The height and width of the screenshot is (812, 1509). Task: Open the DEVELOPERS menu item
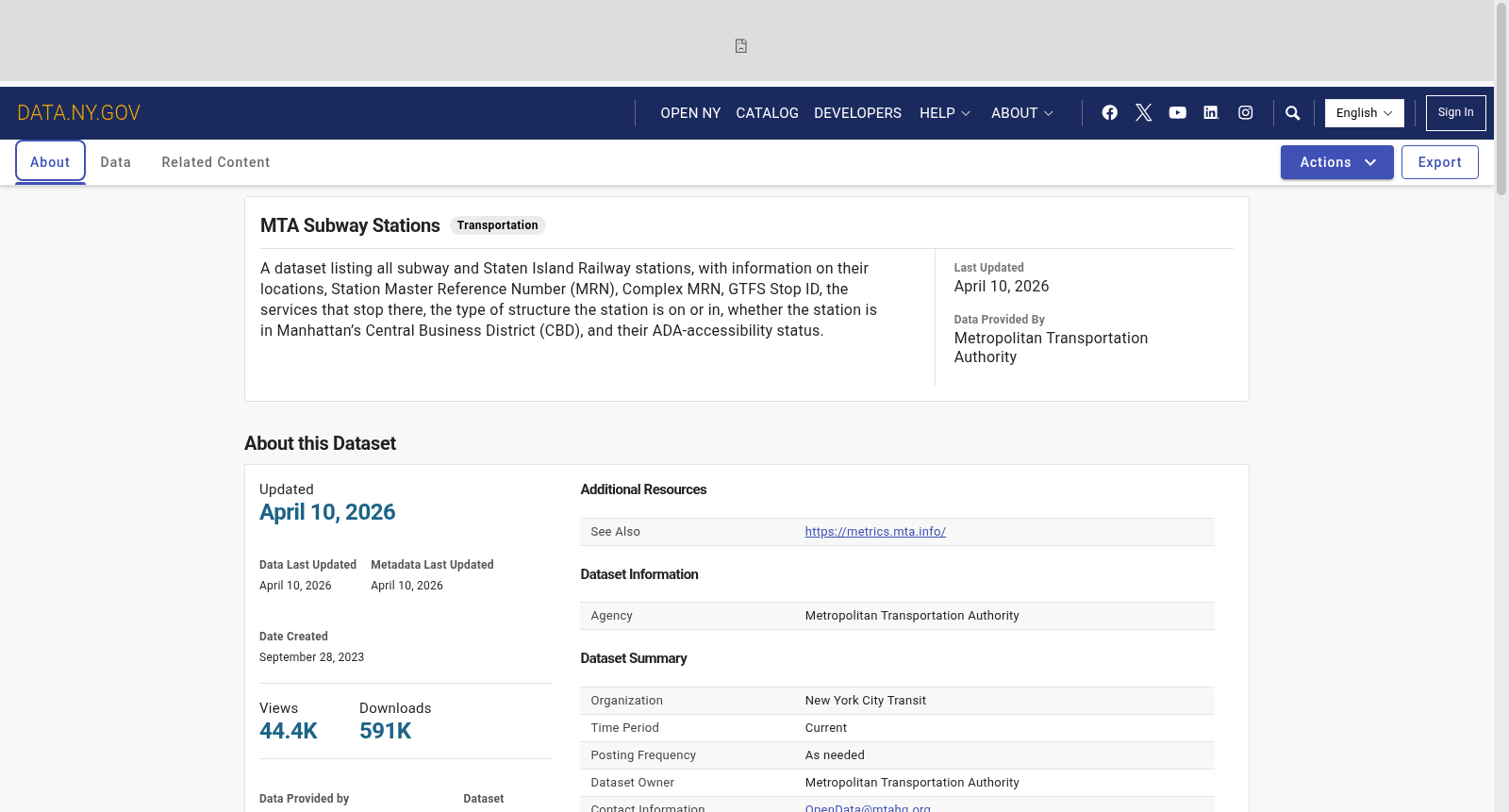coord(858,113)
